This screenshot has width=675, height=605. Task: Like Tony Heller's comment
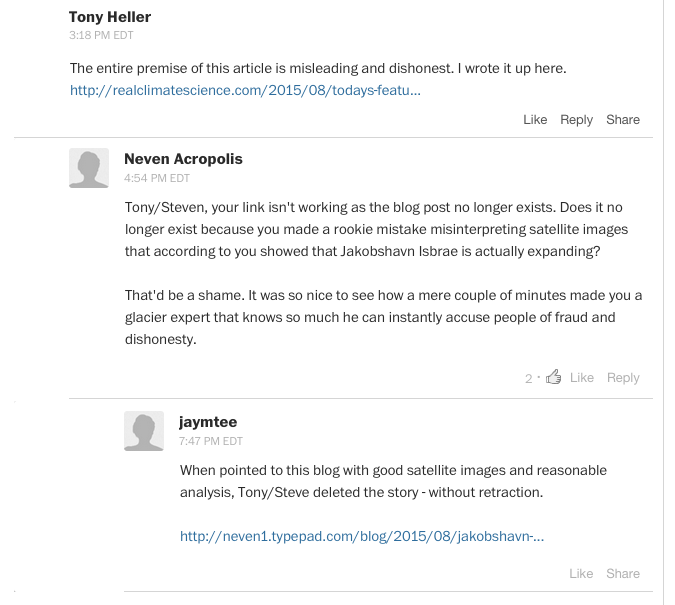[535, 119]
